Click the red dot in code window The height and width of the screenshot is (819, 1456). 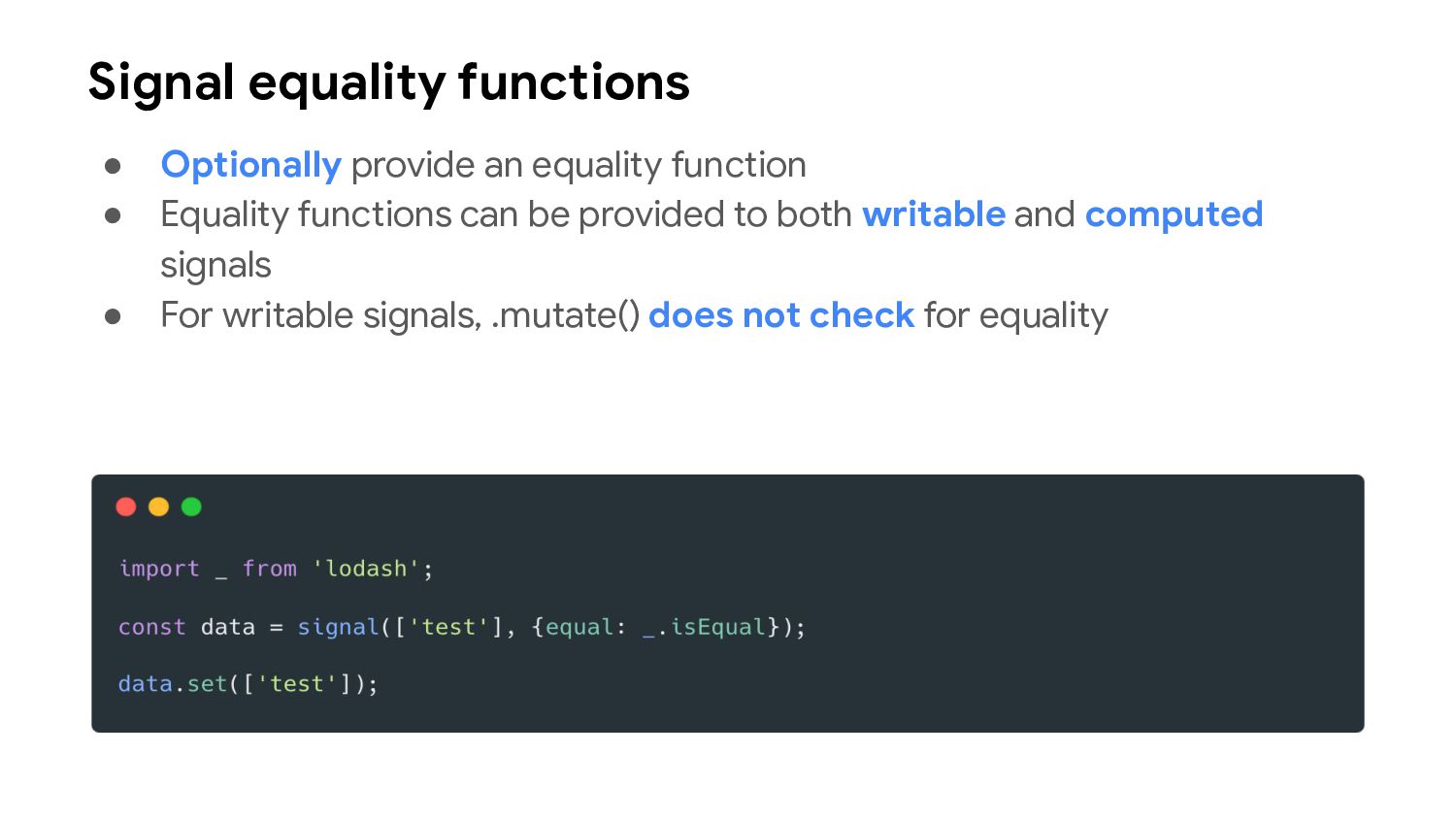[x=126, y=507]
